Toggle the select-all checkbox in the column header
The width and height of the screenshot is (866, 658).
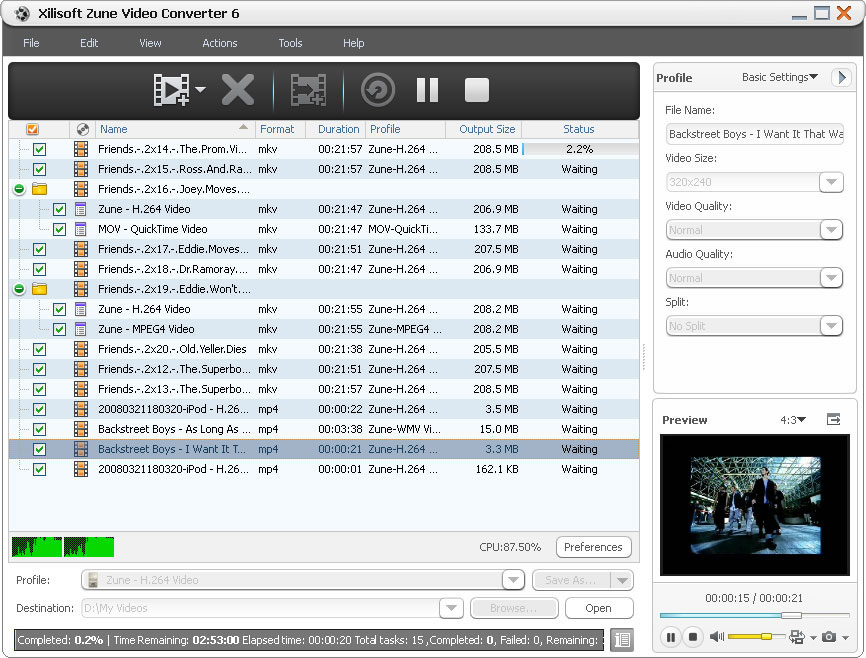tap(33, 129)
